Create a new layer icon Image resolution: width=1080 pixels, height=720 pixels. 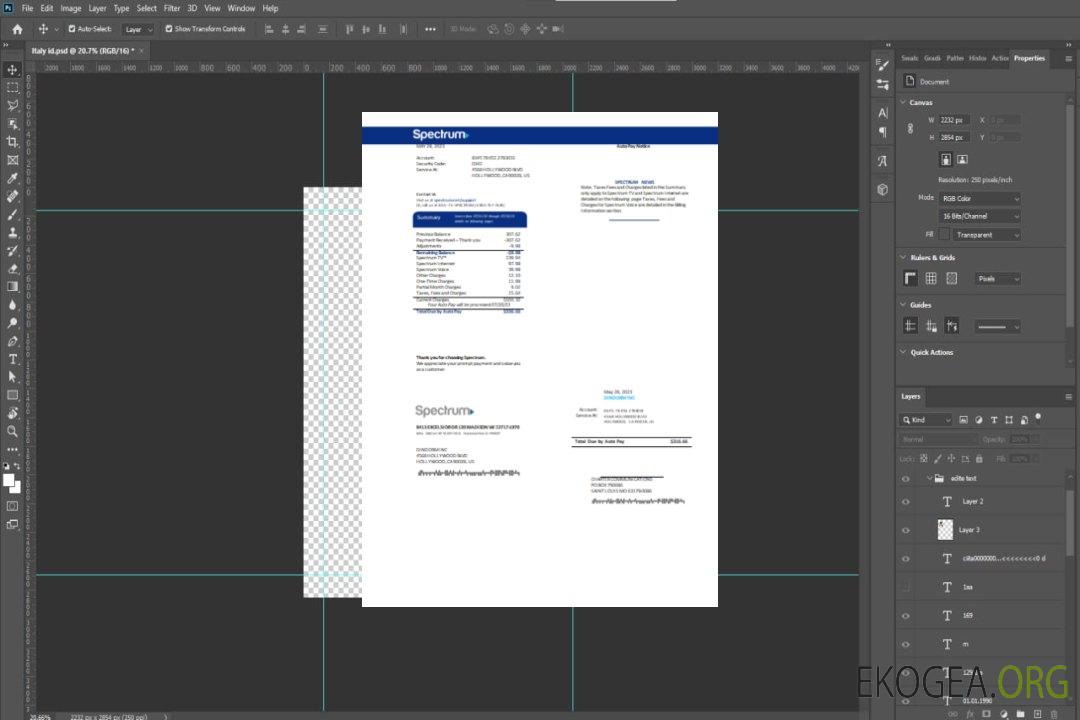coord(1037,714)
